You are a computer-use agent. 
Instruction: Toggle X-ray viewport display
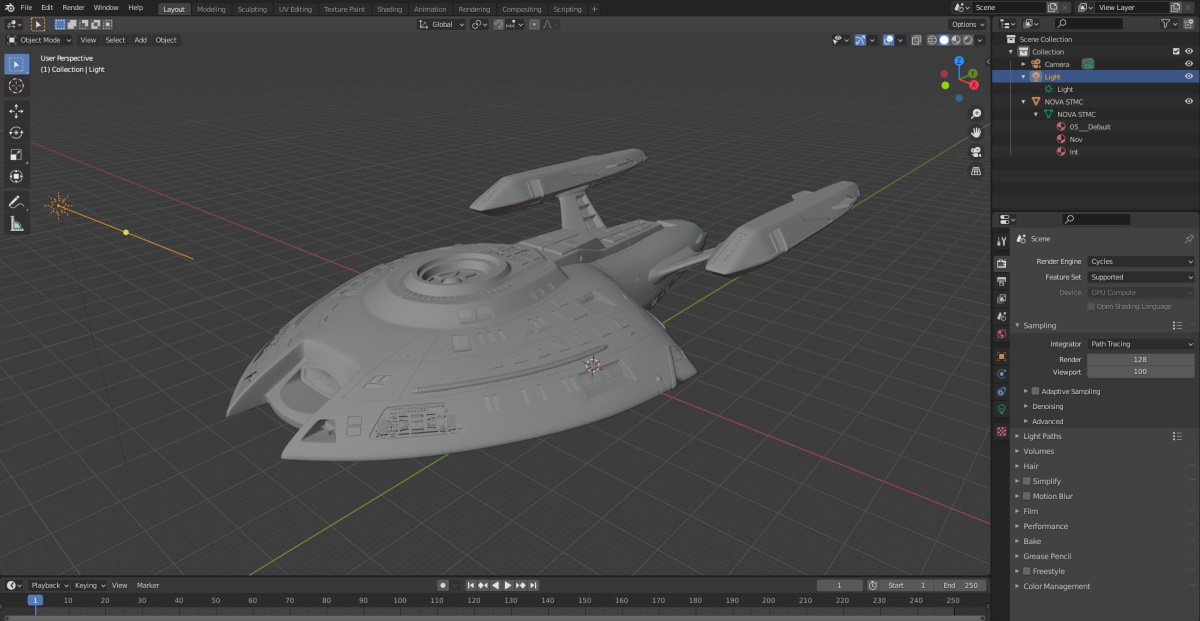click(x=915, y=40)
